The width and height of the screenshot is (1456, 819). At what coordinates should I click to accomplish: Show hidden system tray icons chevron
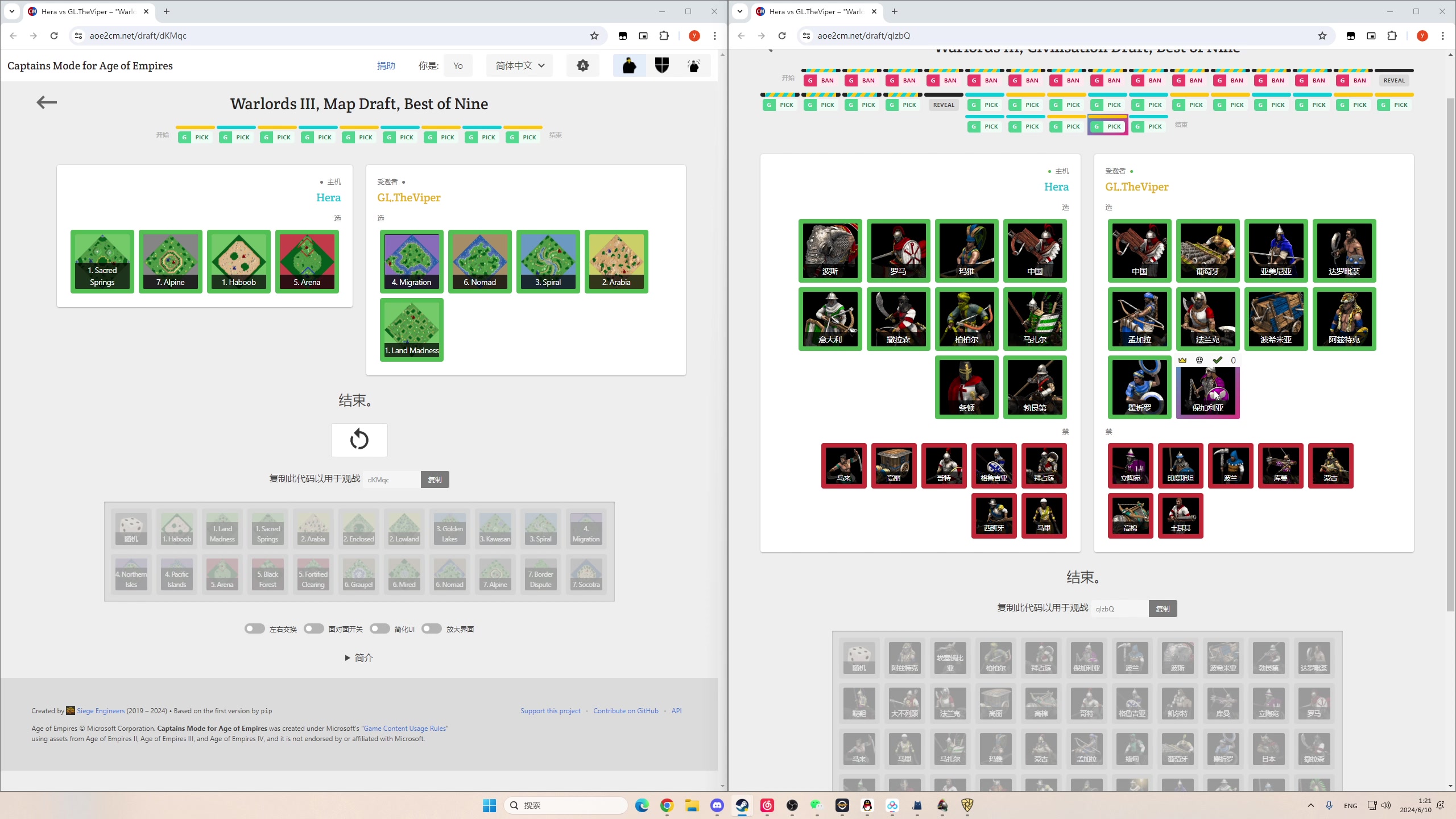[1311, 805]
